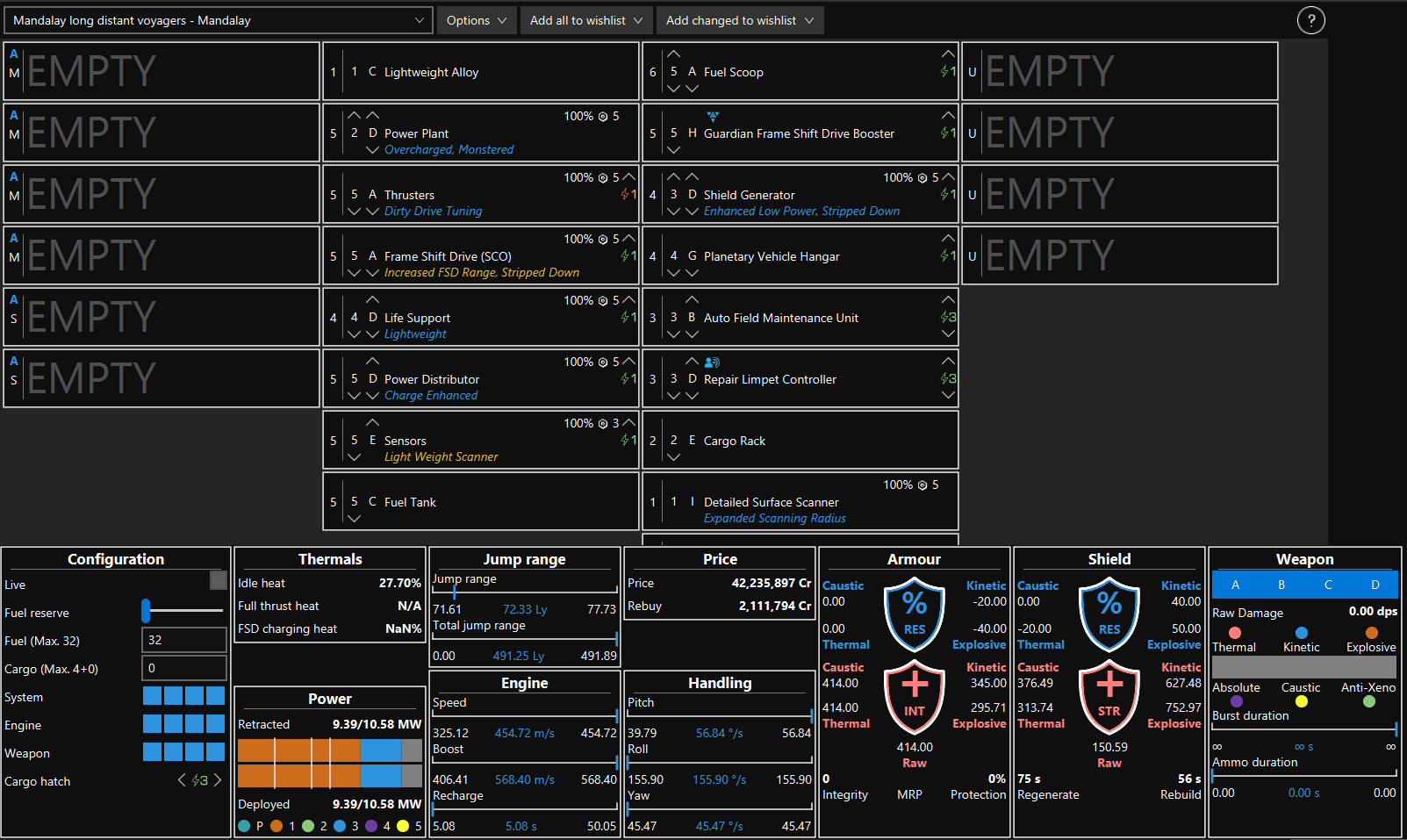Toggle the last Weapon power pip
The image size is (1407, 840).
[215, 752]
